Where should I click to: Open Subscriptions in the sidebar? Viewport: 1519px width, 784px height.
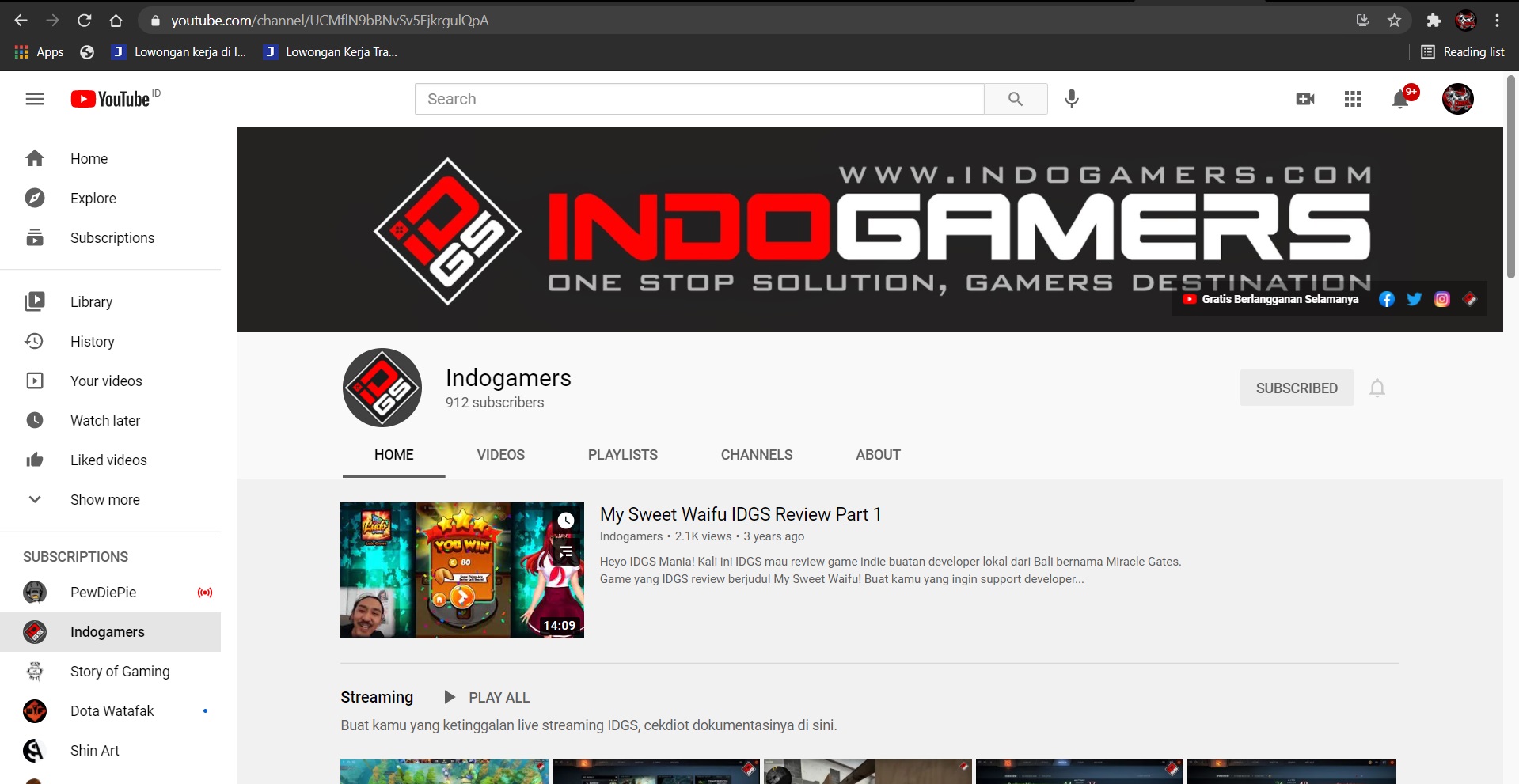(110, 237)
